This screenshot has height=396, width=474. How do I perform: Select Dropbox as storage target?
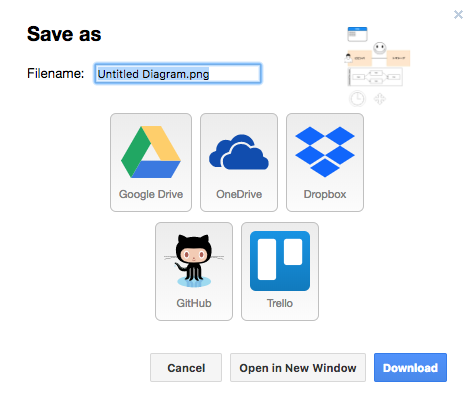coord(325,162)
